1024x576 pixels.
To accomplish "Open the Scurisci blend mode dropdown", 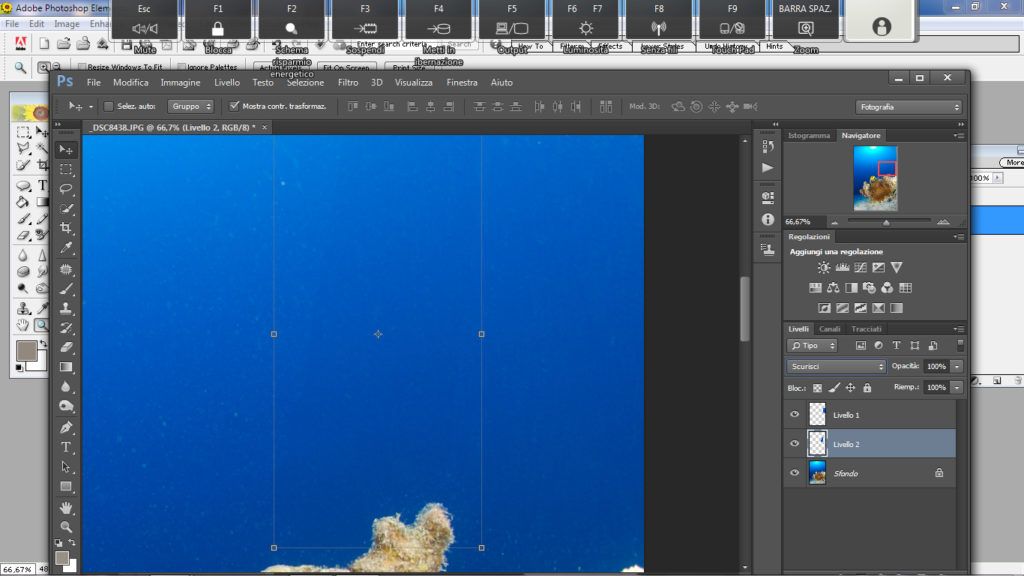I will tap(836, 367).
